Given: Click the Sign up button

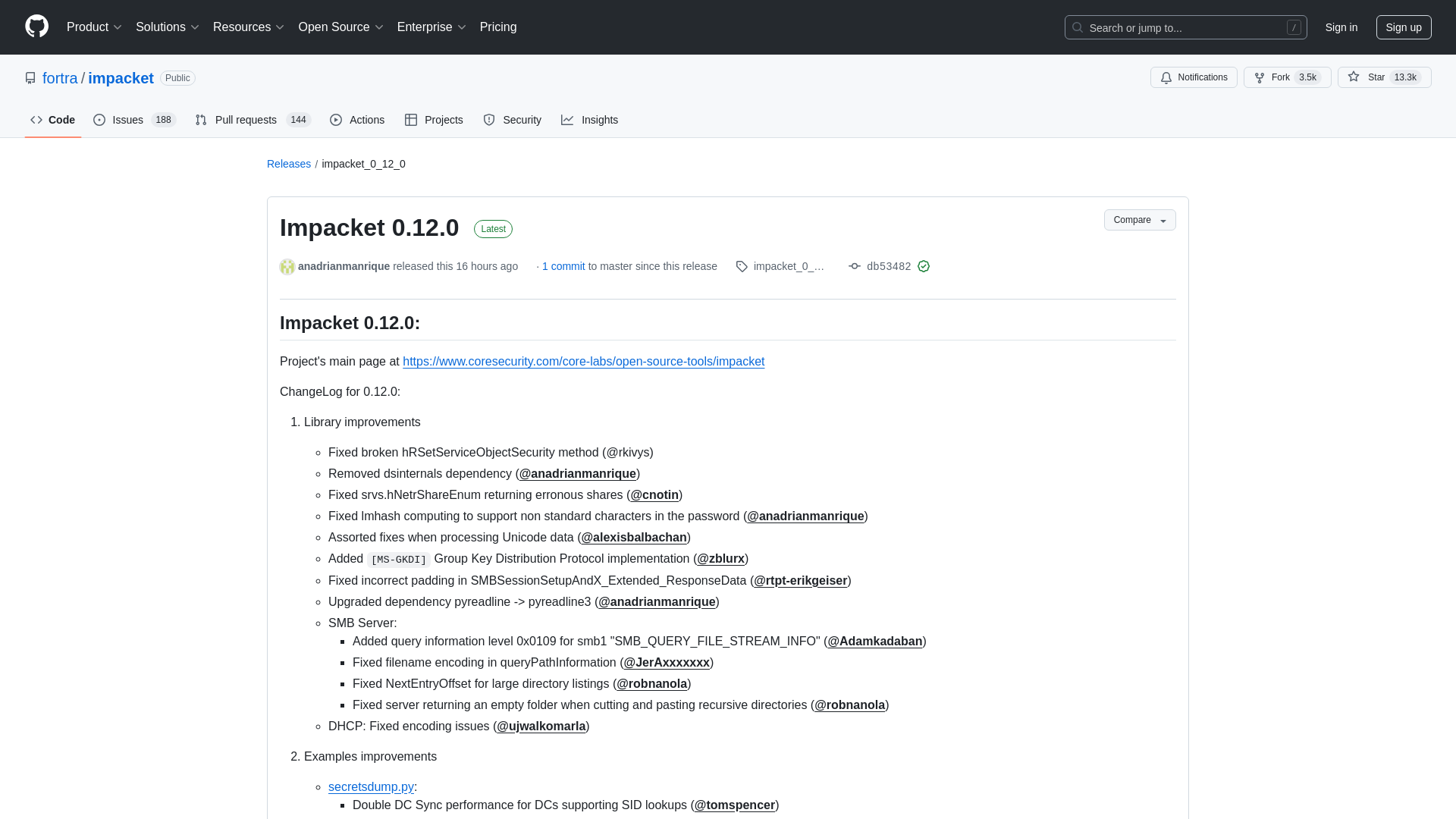Looking at the screenshot, I should (1404, 27).
